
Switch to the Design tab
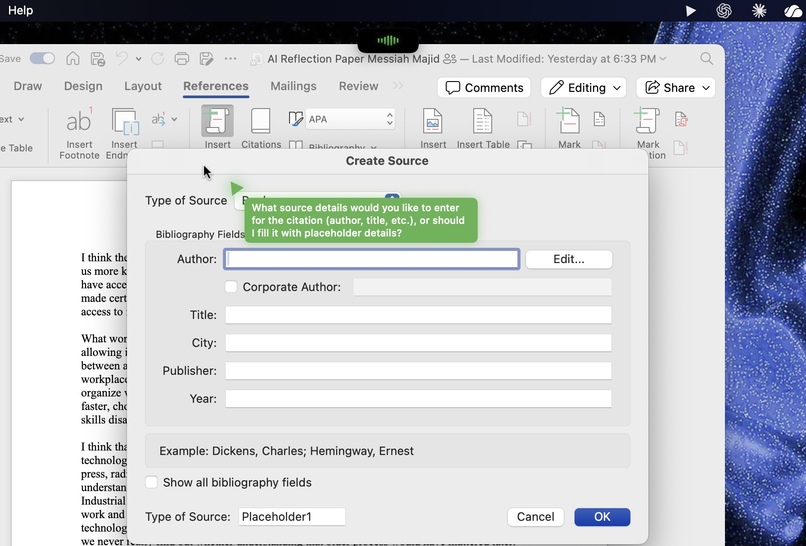pyautogui.click(x=83, y=86)
